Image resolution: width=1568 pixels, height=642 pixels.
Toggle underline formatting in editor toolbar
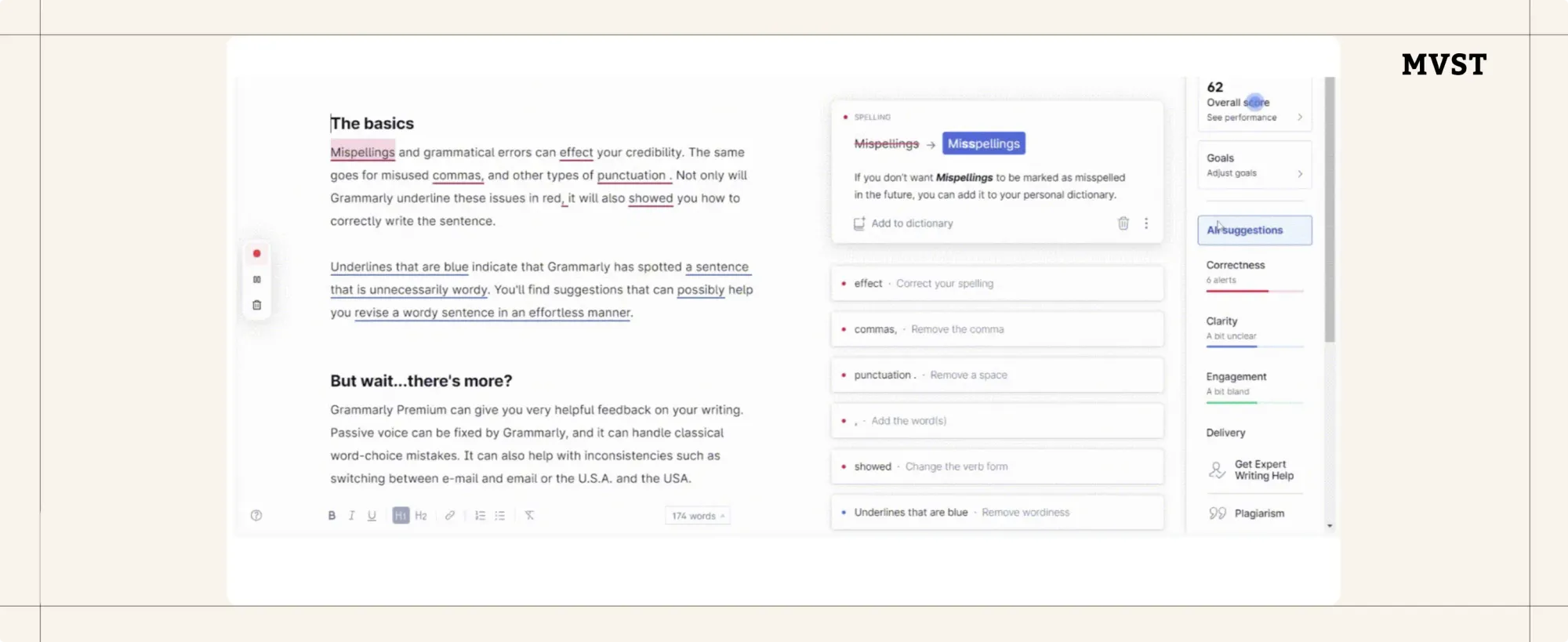372,516
